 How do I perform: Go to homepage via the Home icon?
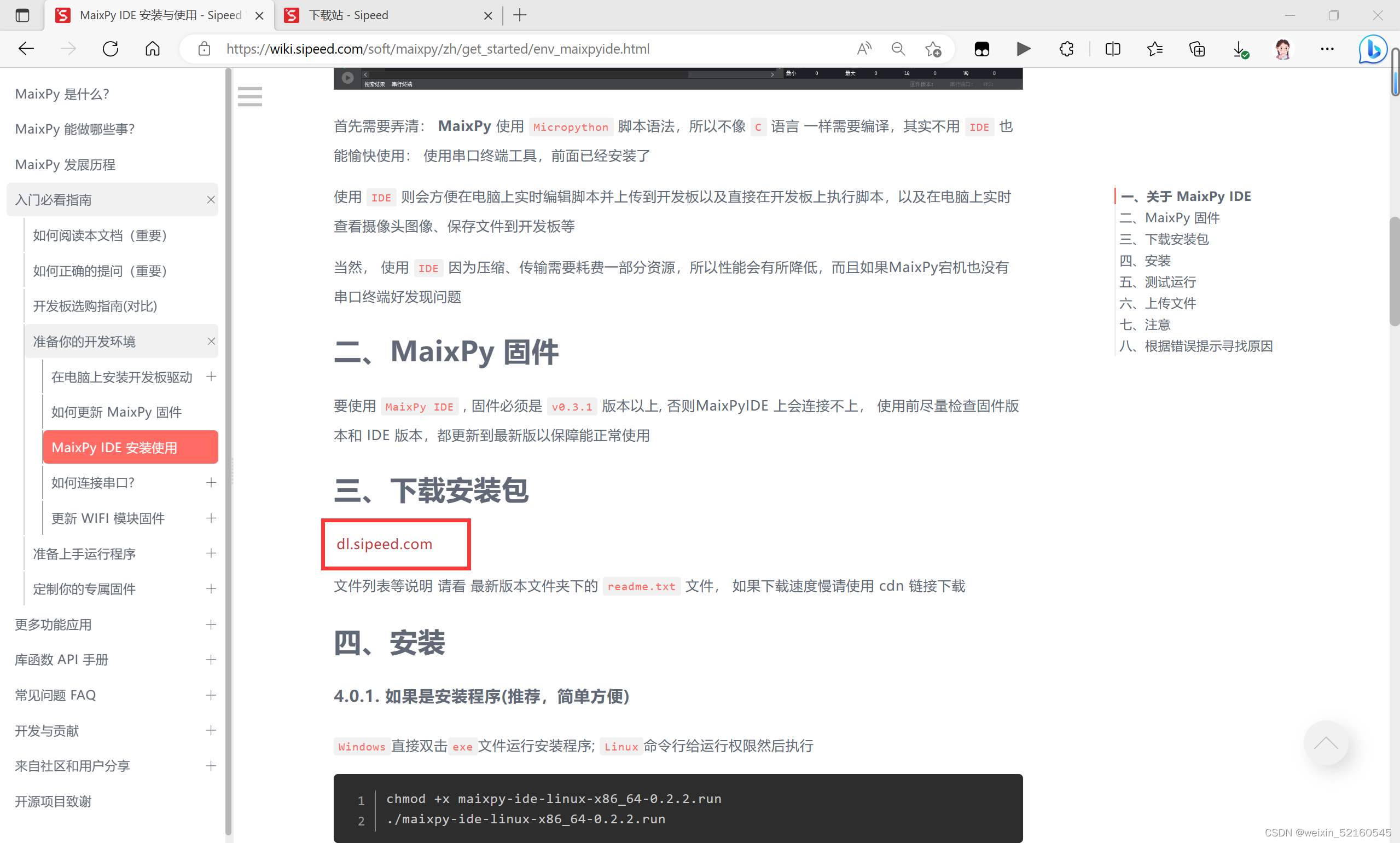[x=152, y=49]
